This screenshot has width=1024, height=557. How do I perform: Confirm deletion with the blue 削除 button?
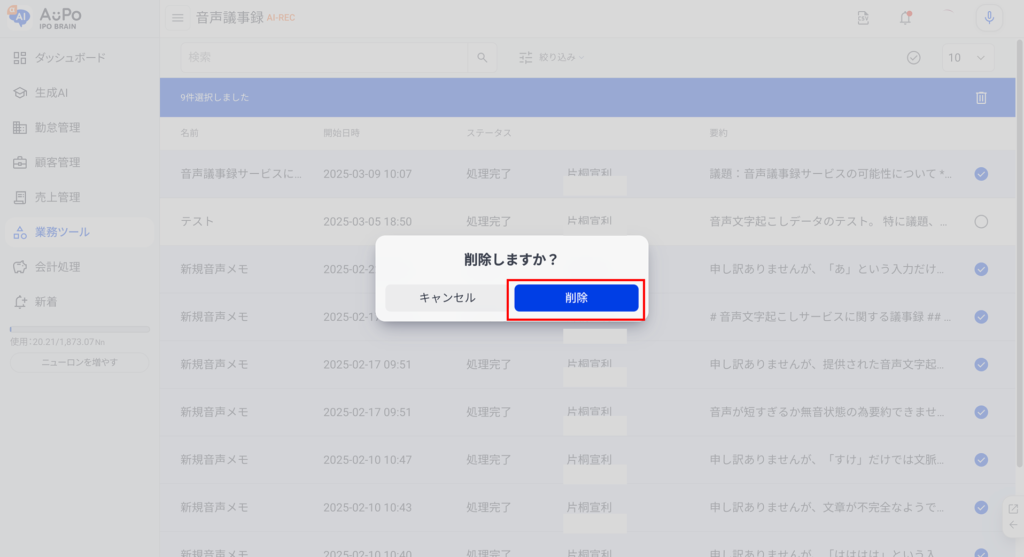tap(576, 298)
